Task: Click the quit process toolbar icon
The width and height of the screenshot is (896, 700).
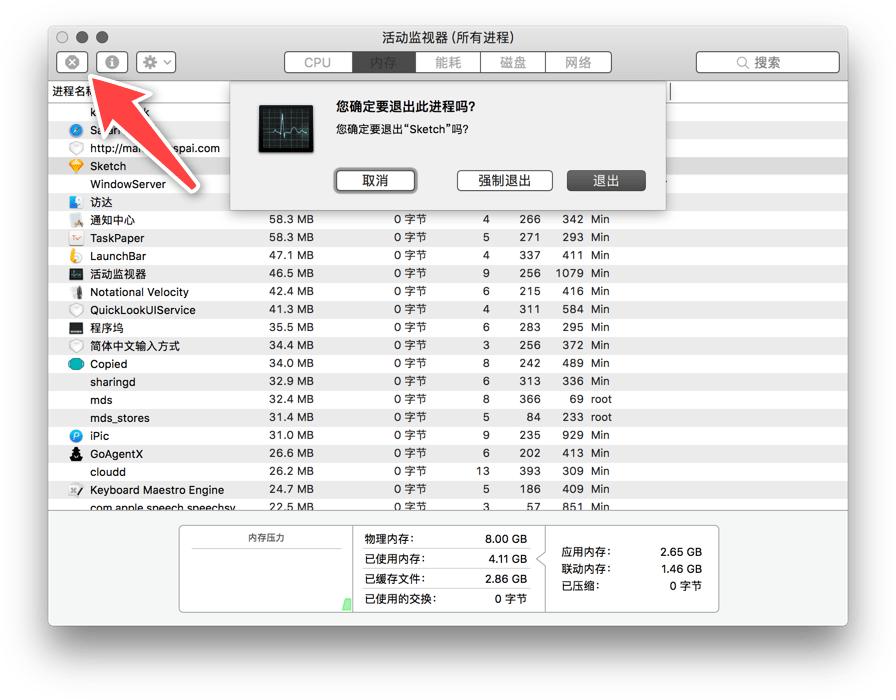Action: (x=72, y=62)
